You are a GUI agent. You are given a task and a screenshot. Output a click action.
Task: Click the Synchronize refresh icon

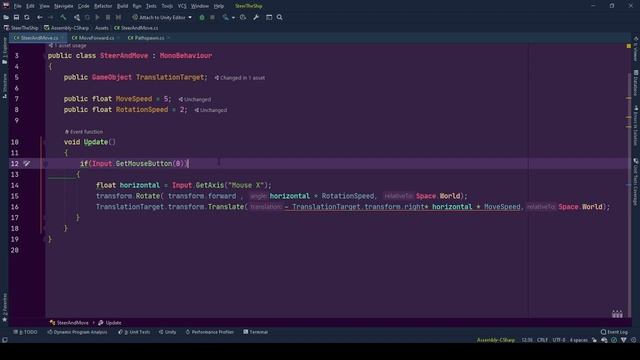click(27, 18)
